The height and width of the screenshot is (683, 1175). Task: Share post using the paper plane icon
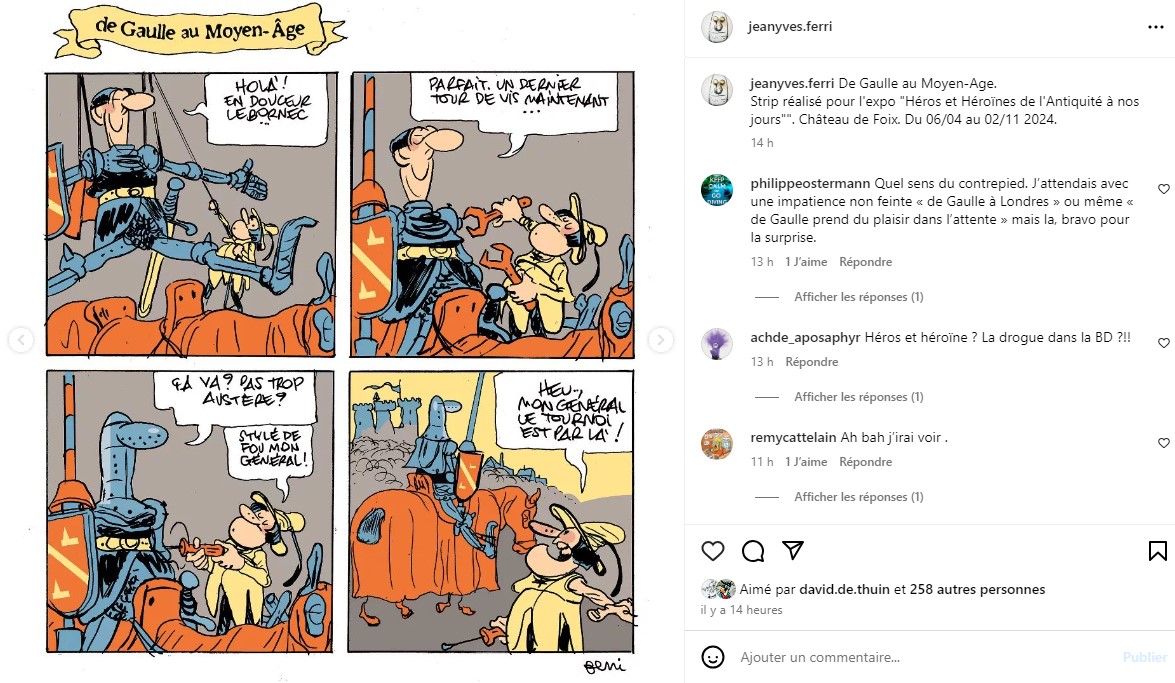[793, 550]
